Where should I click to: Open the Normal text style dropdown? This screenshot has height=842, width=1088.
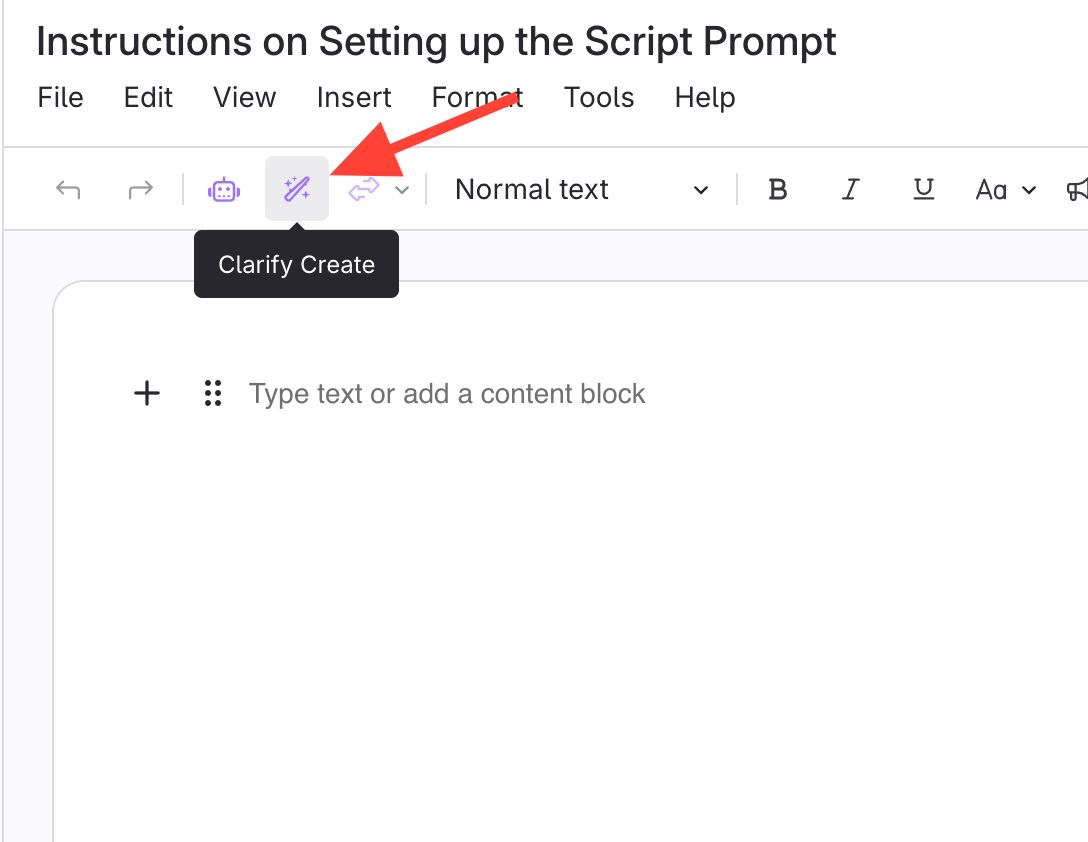tap(581, 189)
